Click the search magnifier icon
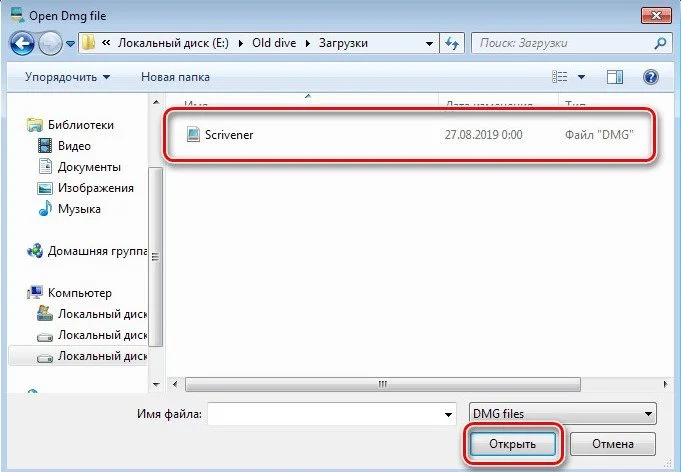Screen dimensions: 681x472 (660, 43)
